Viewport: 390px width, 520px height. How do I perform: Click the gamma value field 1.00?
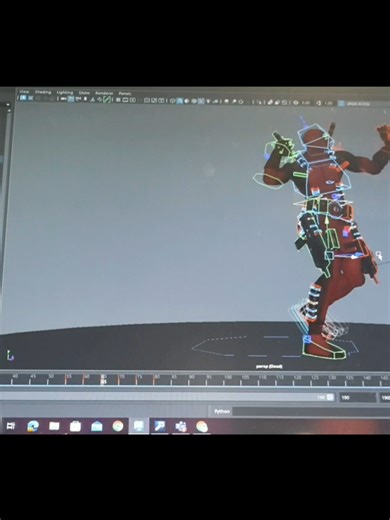[x=328, y=103]
